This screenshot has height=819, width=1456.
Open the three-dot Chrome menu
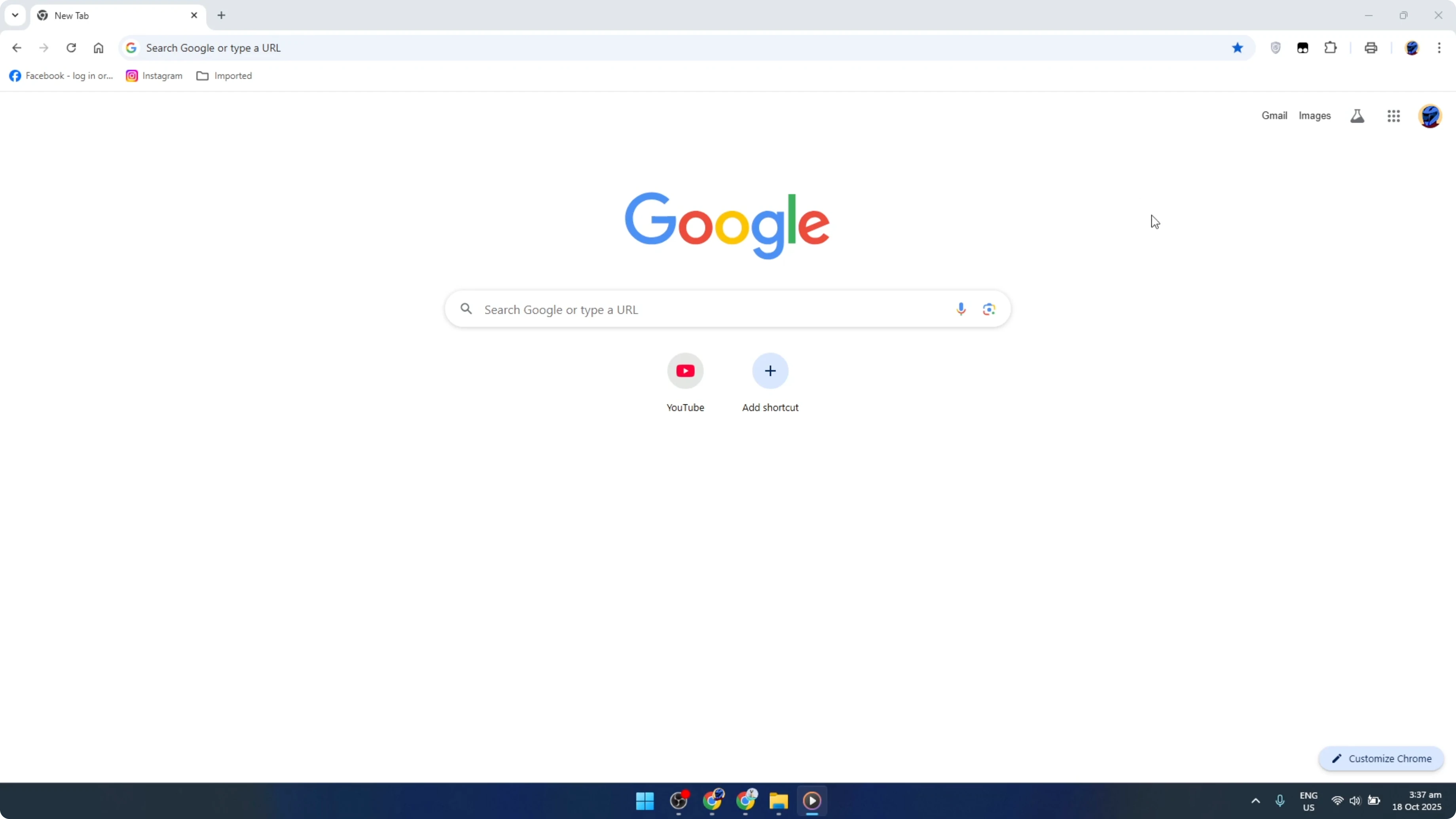(1441, 48)
